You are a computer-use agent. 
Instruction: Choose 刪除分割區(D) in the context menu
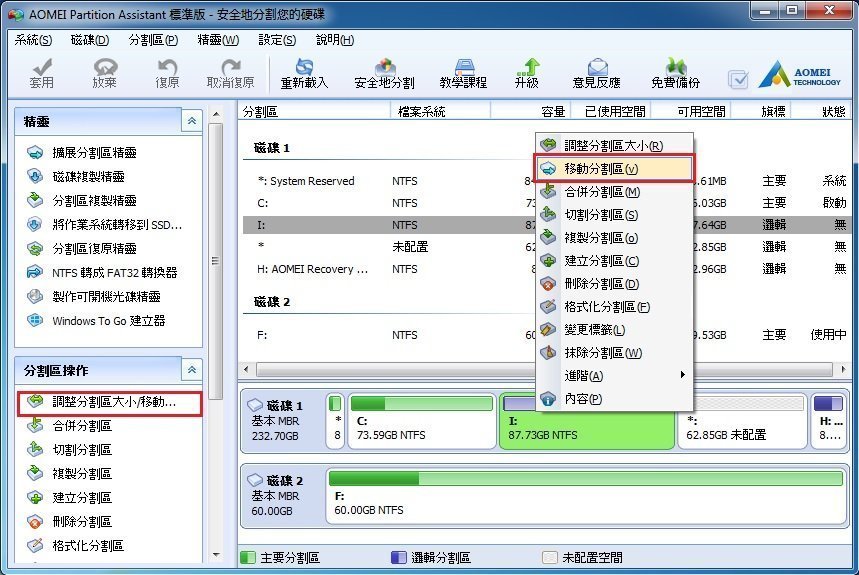point(614,284)
